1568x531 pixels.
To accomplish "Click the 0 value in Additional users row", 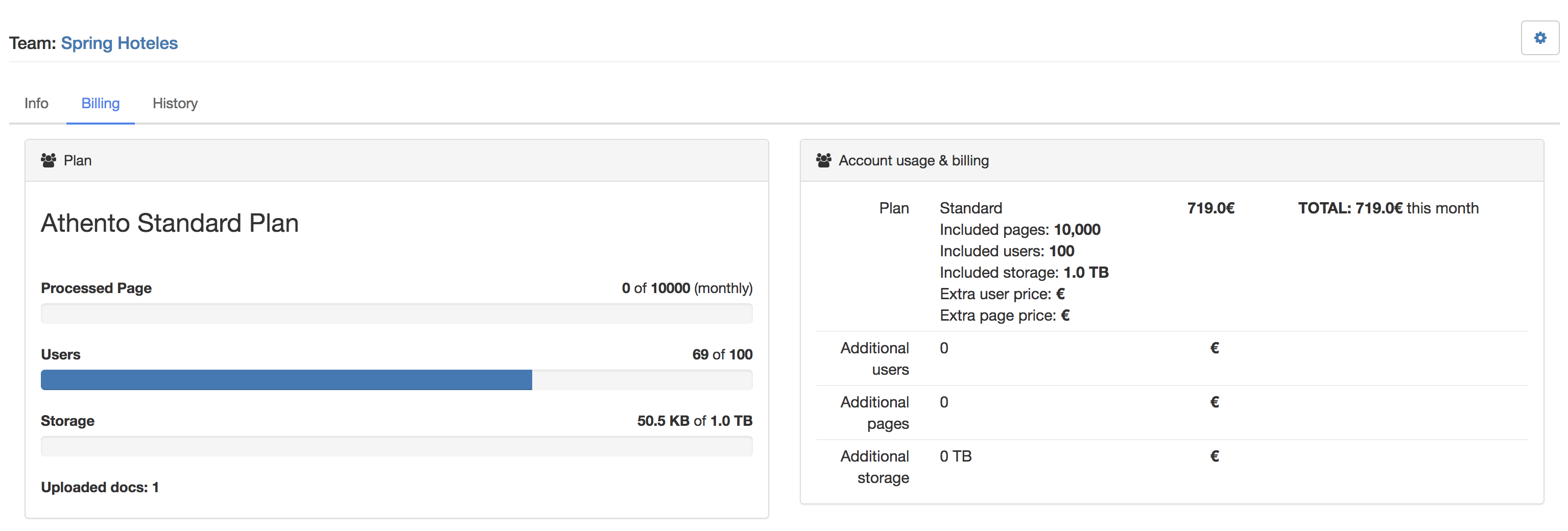I will [944, 349].
